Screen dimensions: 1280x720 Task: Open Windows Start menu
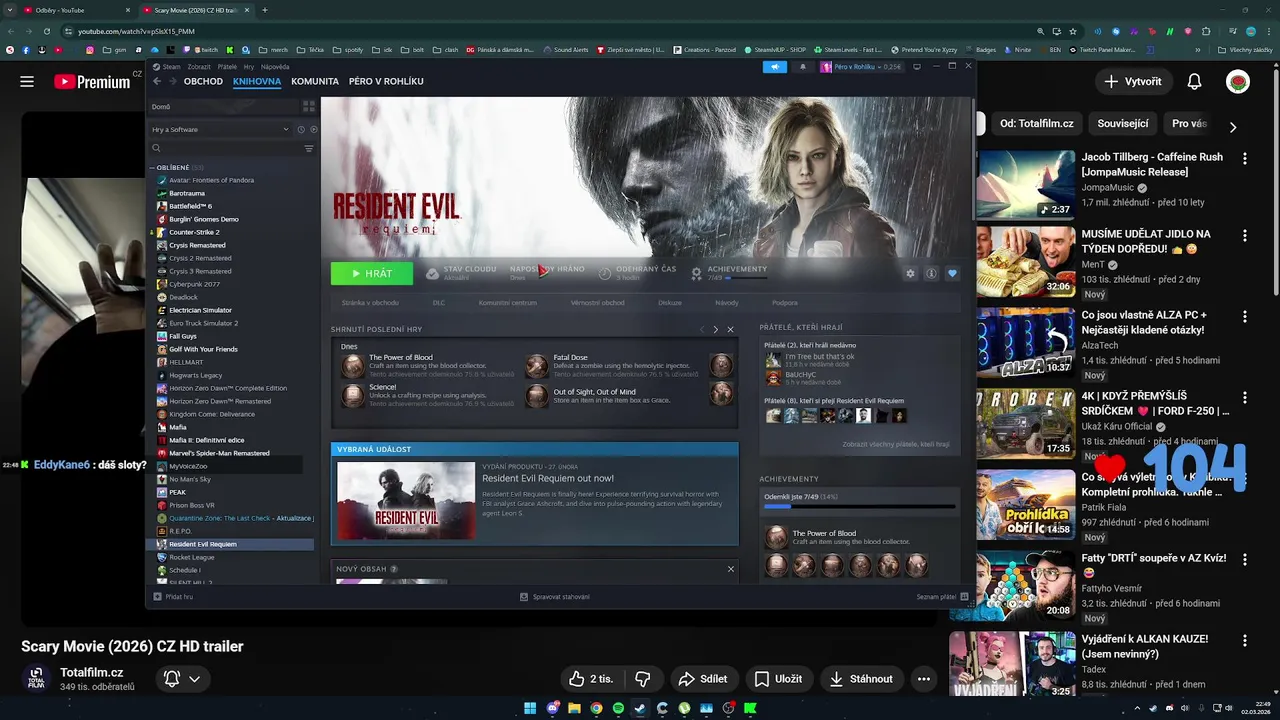(x=530, y=708)
